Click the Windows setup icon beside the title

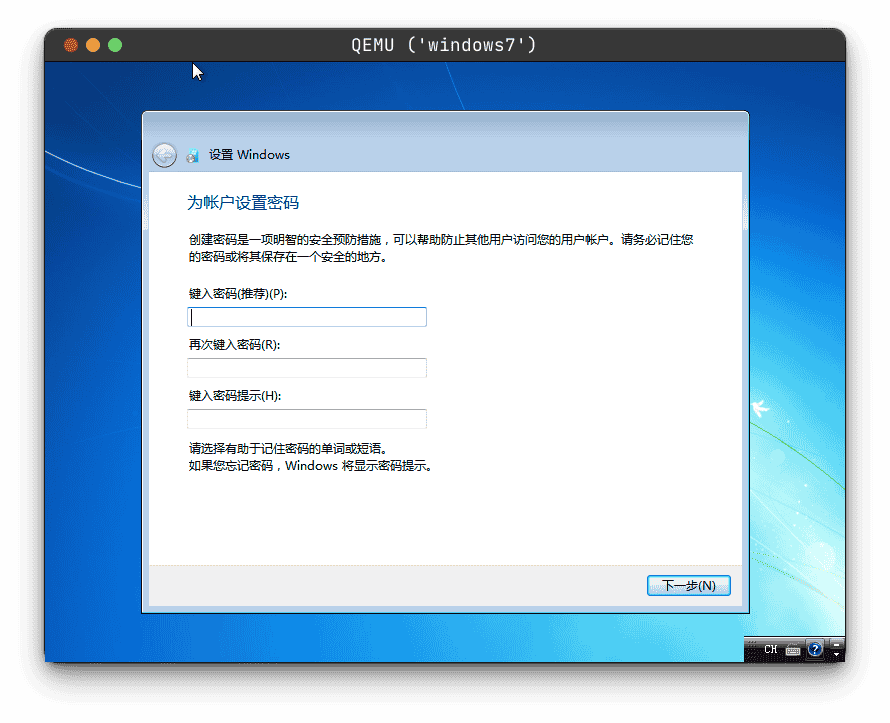[193, 155]
